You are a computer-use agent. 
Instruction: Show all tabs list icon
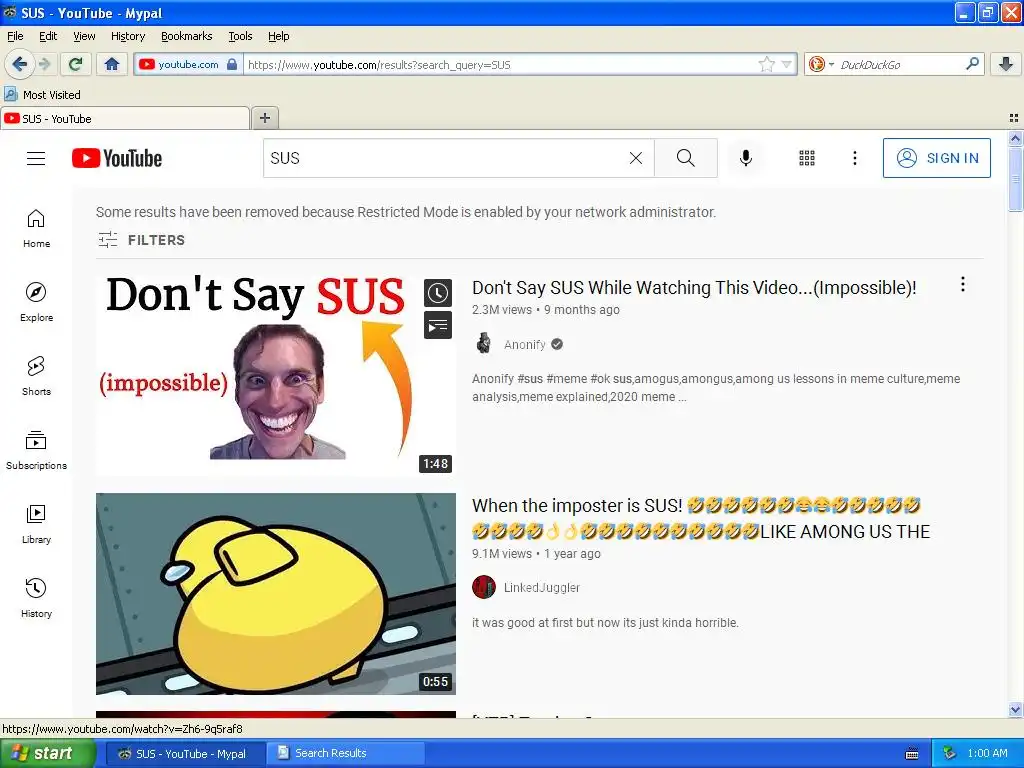[1014, 118]
